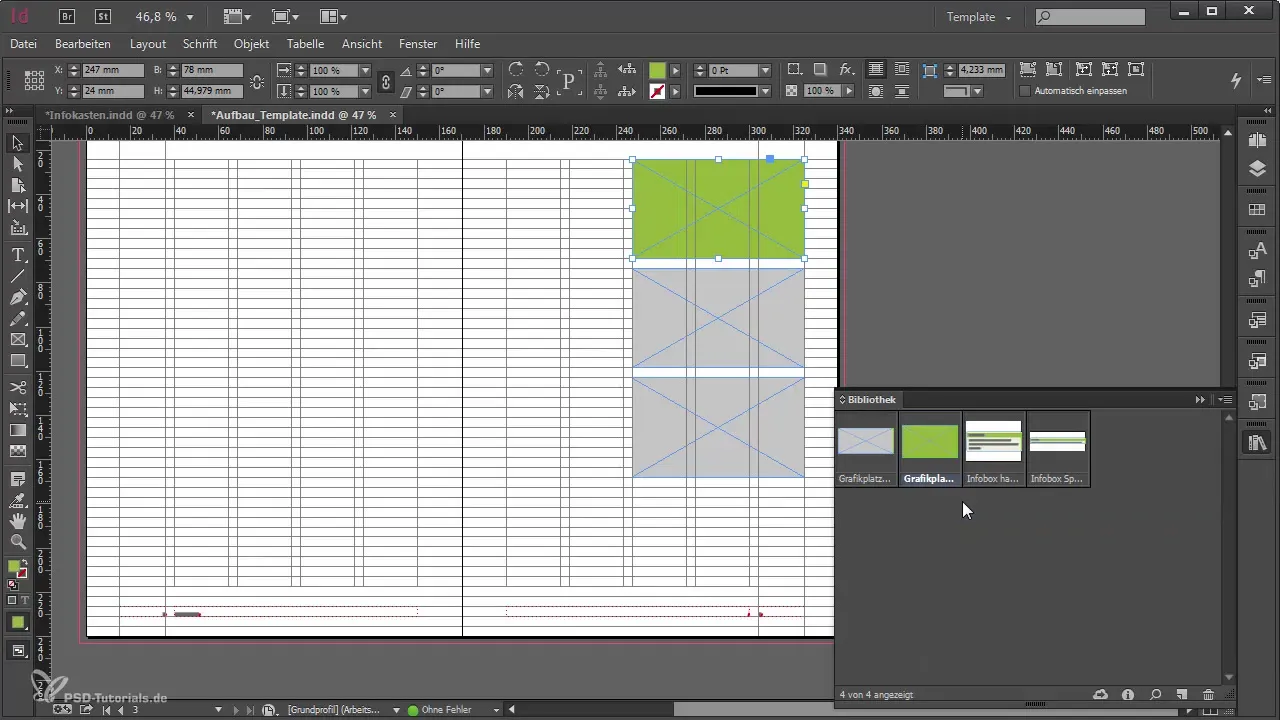1280x720 pixels.
Task: Swap fill and stroke colors
Action: point(25,561)
